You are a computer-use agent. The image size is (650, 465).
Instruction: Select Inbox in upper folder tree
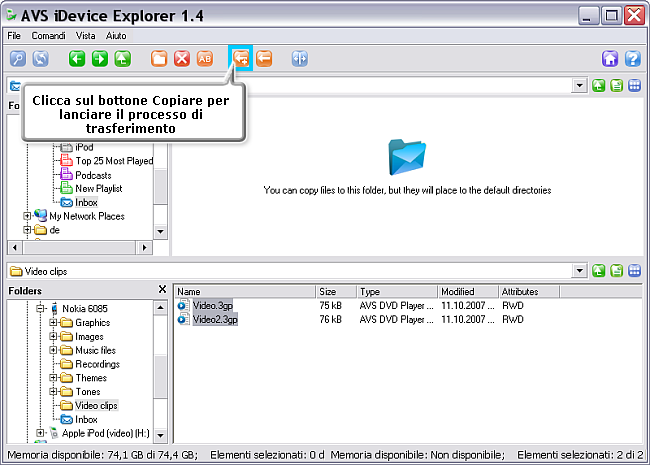[86, 202]
